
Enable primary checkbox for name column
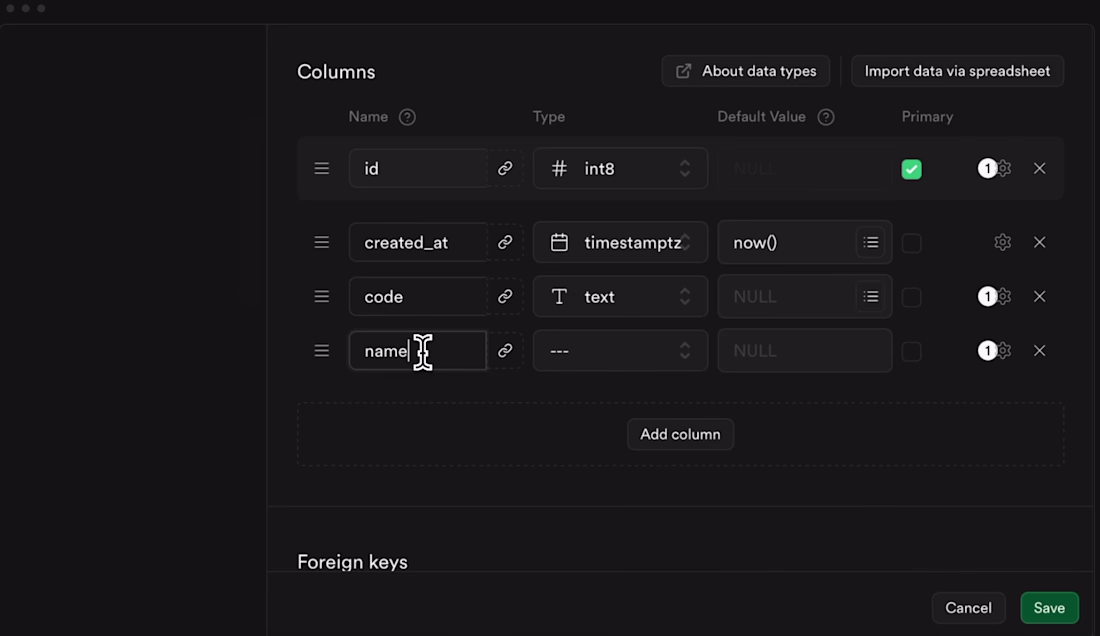pos(911,351)
